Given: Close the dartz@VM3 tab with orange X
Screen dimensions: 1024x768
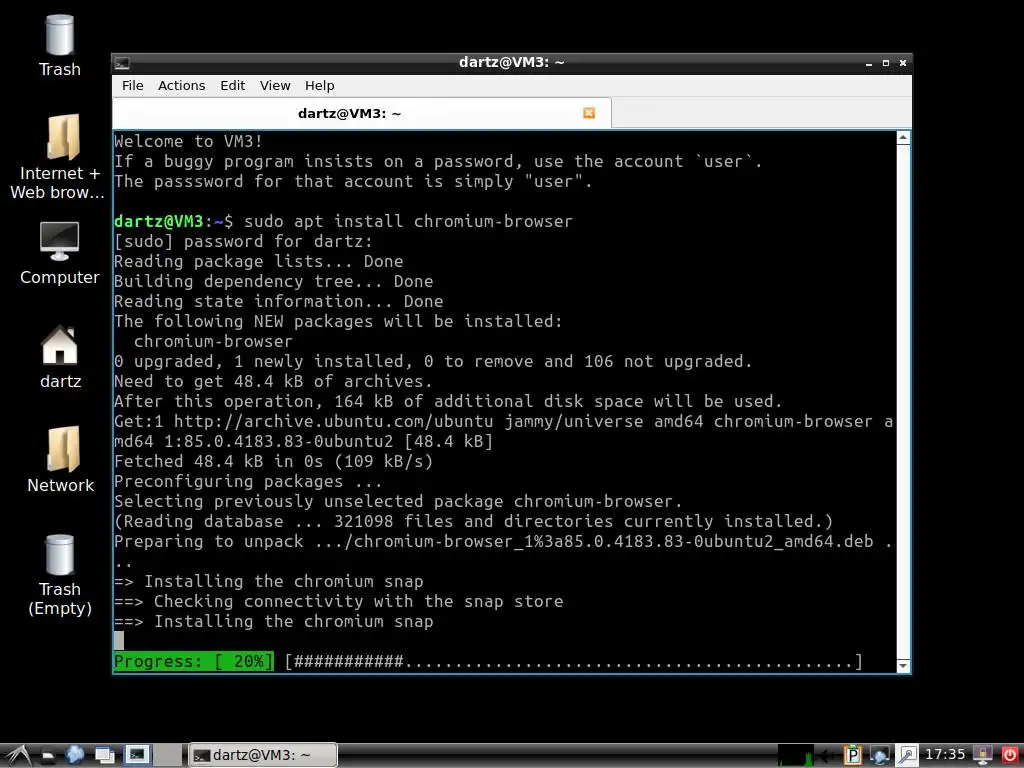Looking at the screenshot, I should pyautogui.click(x=589, y=113).
